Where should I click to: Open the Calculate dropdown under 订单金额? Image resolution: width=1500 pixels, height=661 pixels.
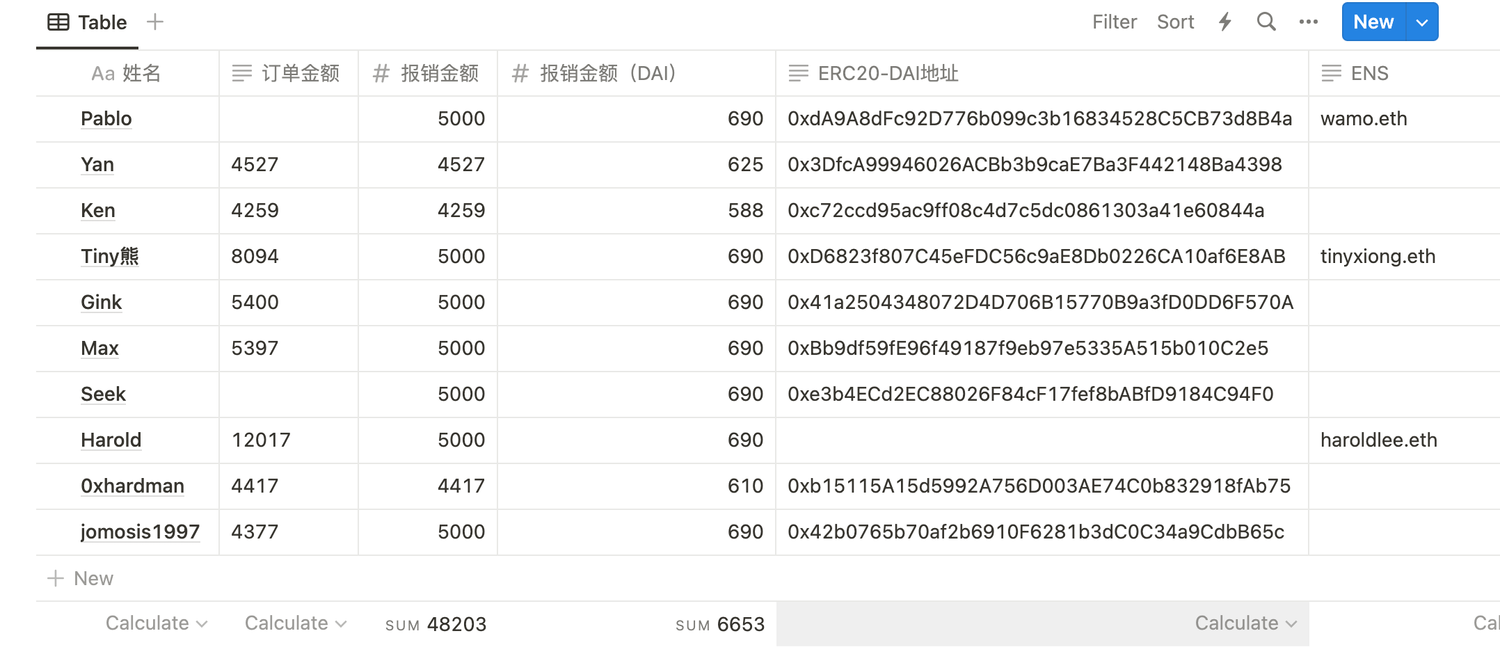tap(294, 622)
